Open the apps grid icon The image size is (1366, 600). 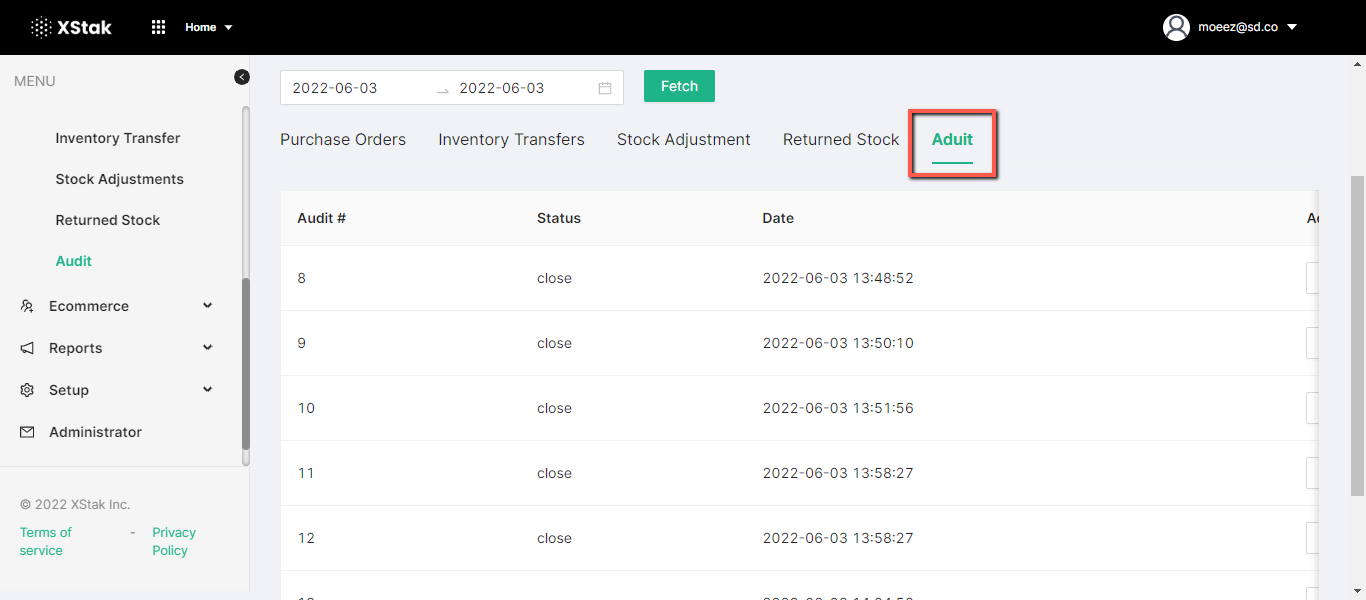158,27
